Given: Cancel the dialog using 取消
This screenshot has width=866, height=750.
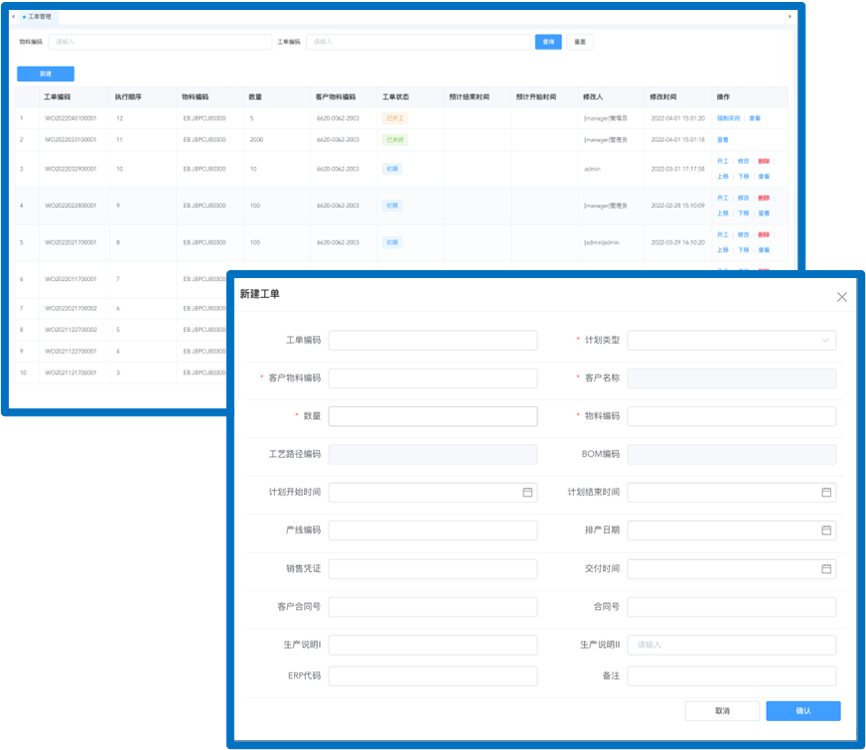Looking at the screenshot, I should click(x=722, y=711).
